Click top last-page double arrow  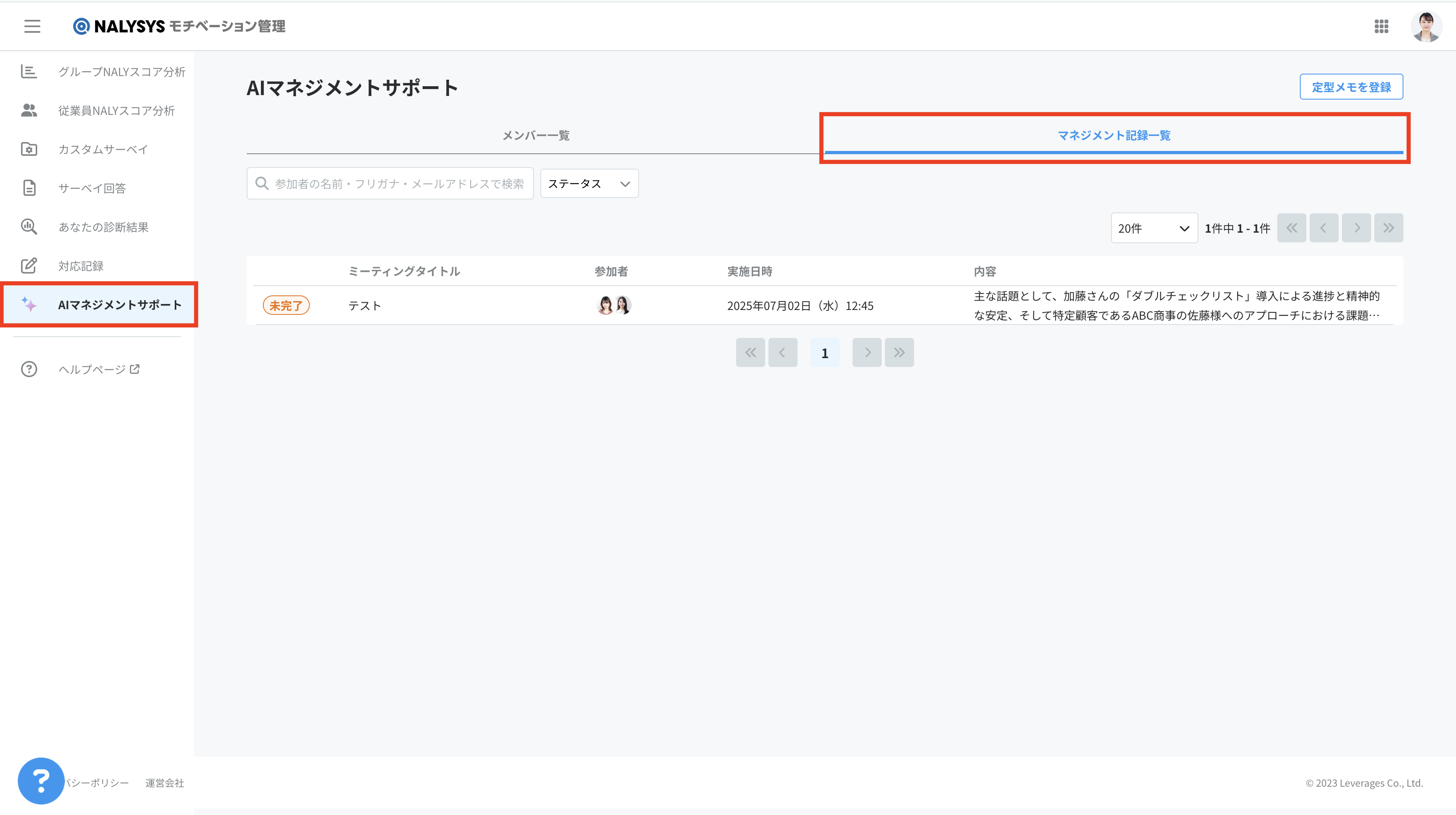click(1389, 228)
